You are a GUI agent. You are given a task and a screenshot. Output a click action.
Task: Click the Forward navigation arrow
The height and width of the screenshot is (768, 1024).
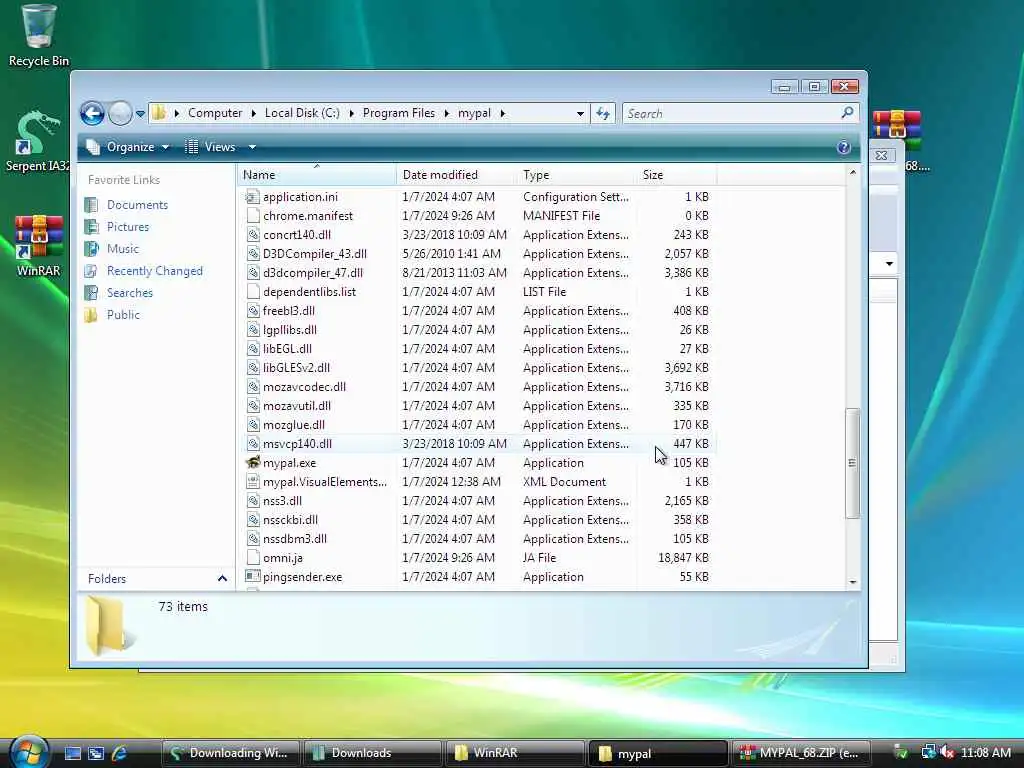click(x=120, y=114)
